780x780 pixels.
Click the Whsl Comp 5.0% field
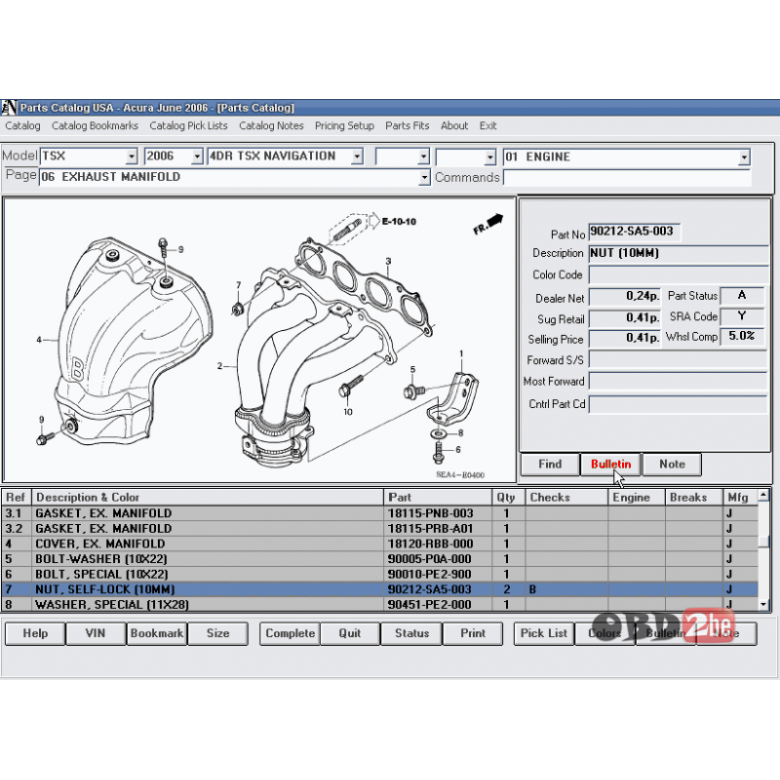[742, 336]
